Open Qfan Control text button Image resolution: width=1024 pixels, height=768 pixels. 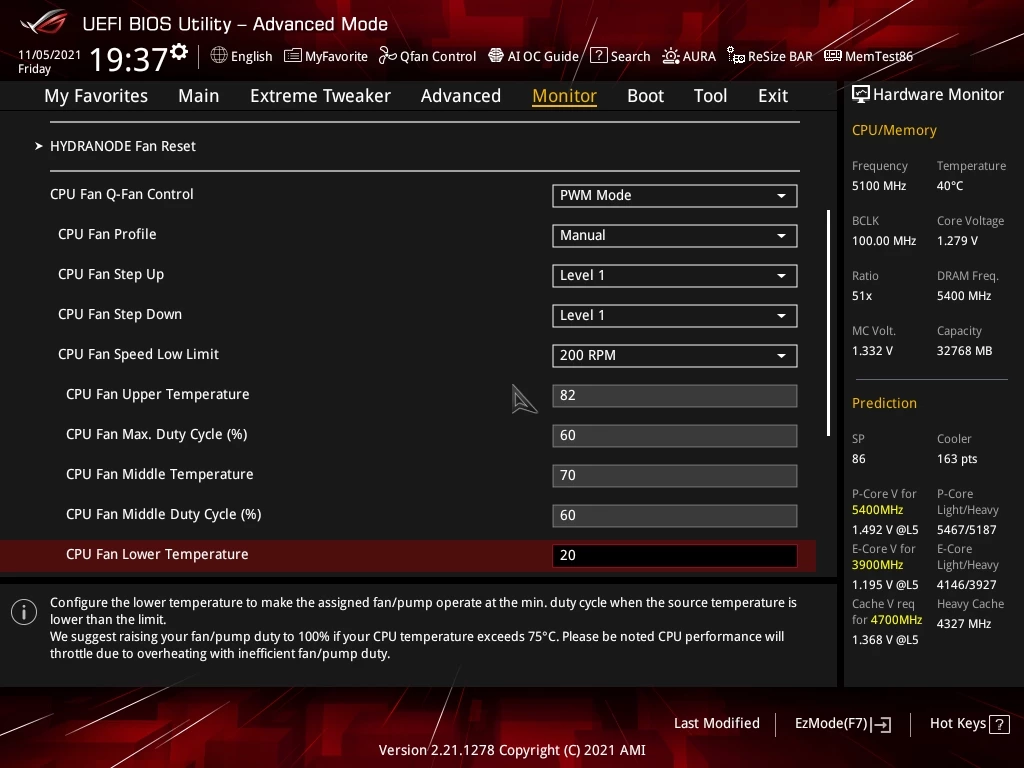pos(438,56)
